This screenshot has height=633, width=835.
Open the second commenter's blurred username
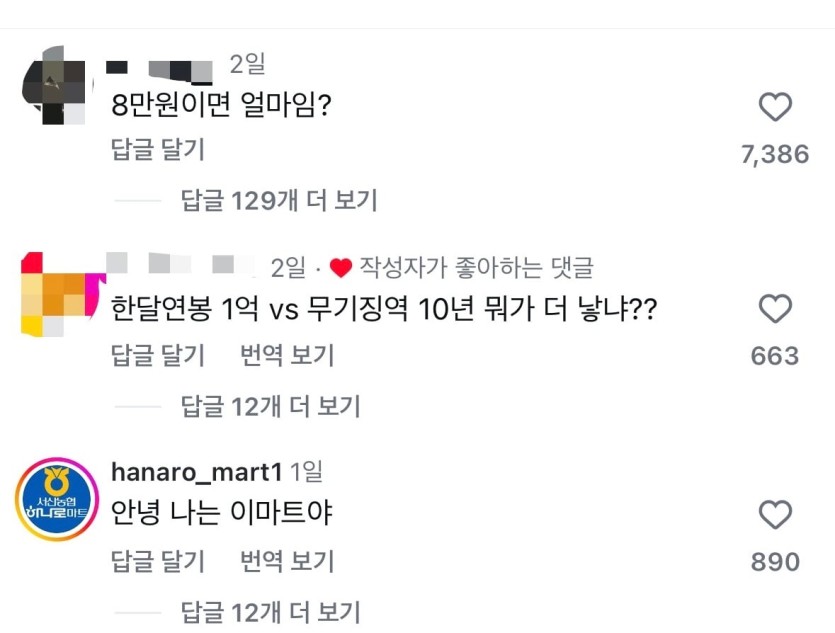coord(181,265)
